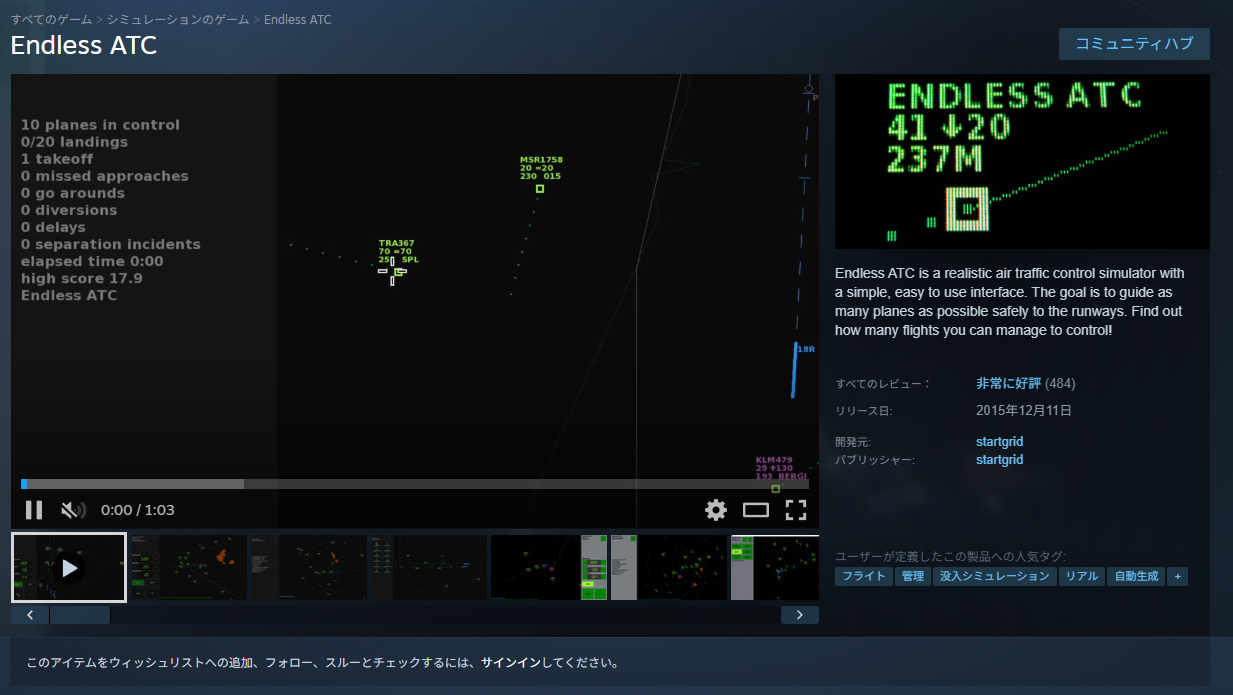
Task: Unmute the video sound
Action: (x=72, y=510)
